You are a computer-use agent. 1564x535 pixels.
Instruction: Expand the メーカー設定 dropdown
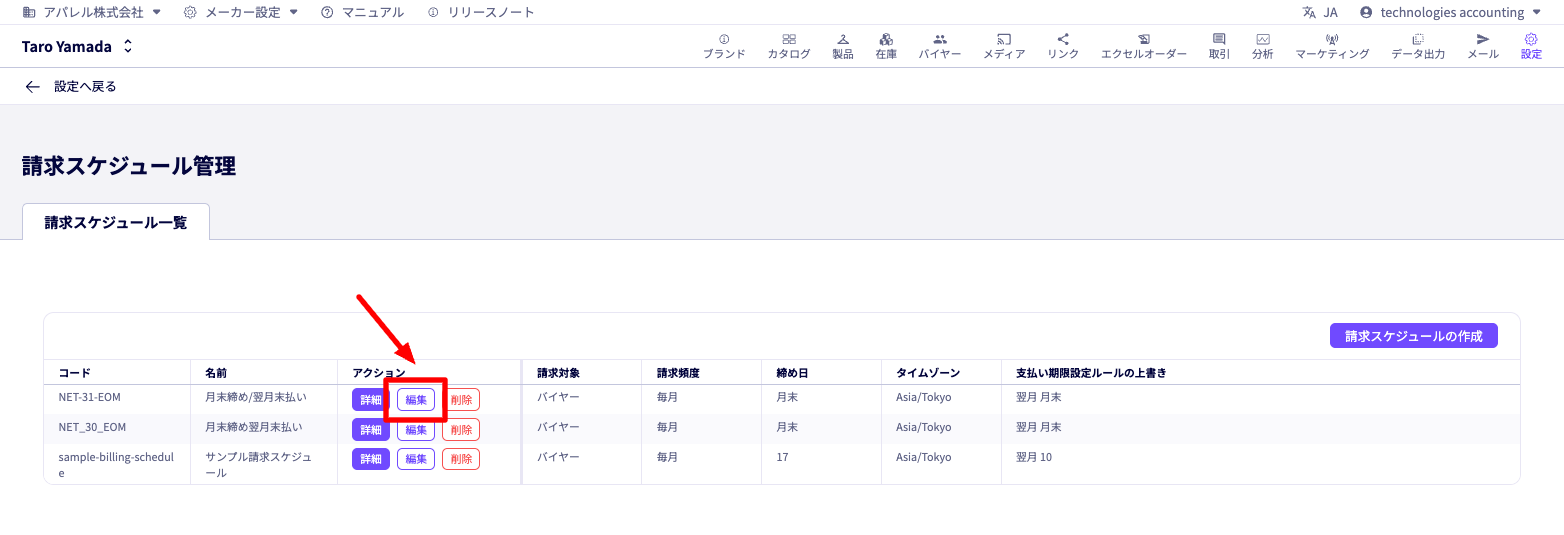click(x=241, y=13)
